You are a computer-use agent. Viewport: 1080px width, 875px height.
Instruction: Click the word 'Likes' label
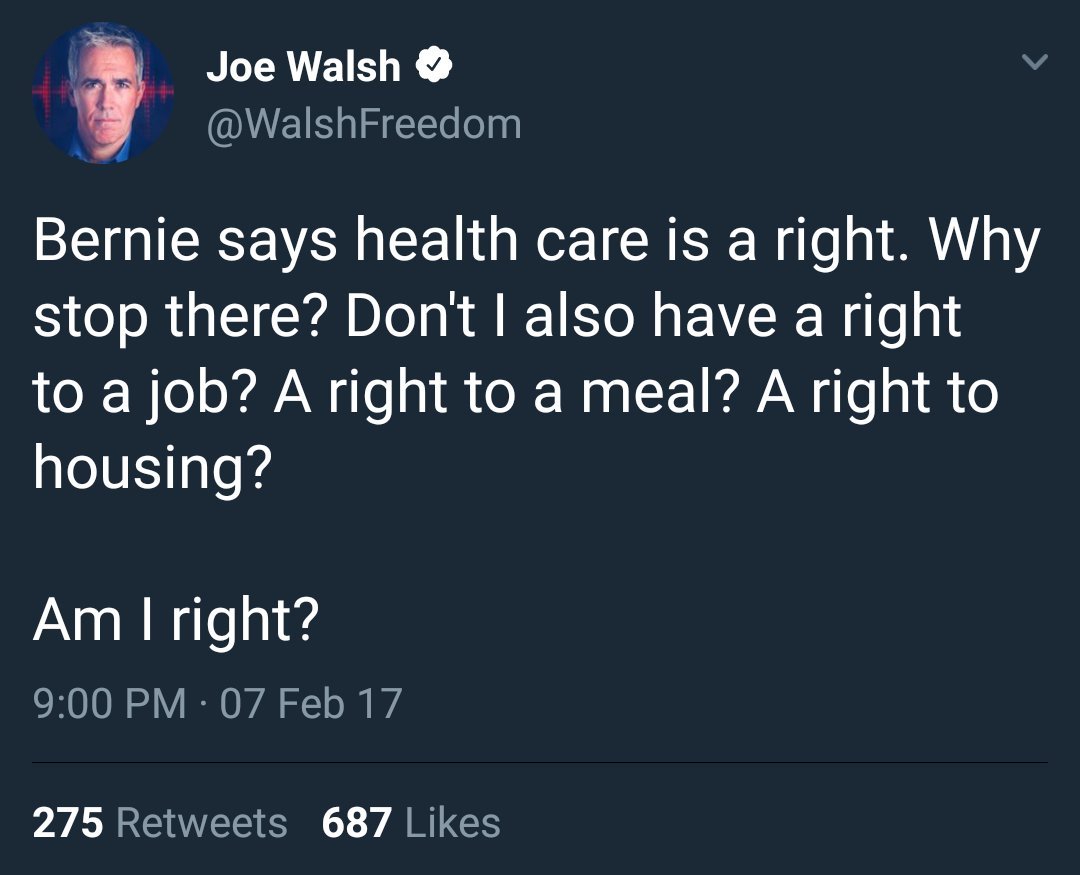pos(453,823)
